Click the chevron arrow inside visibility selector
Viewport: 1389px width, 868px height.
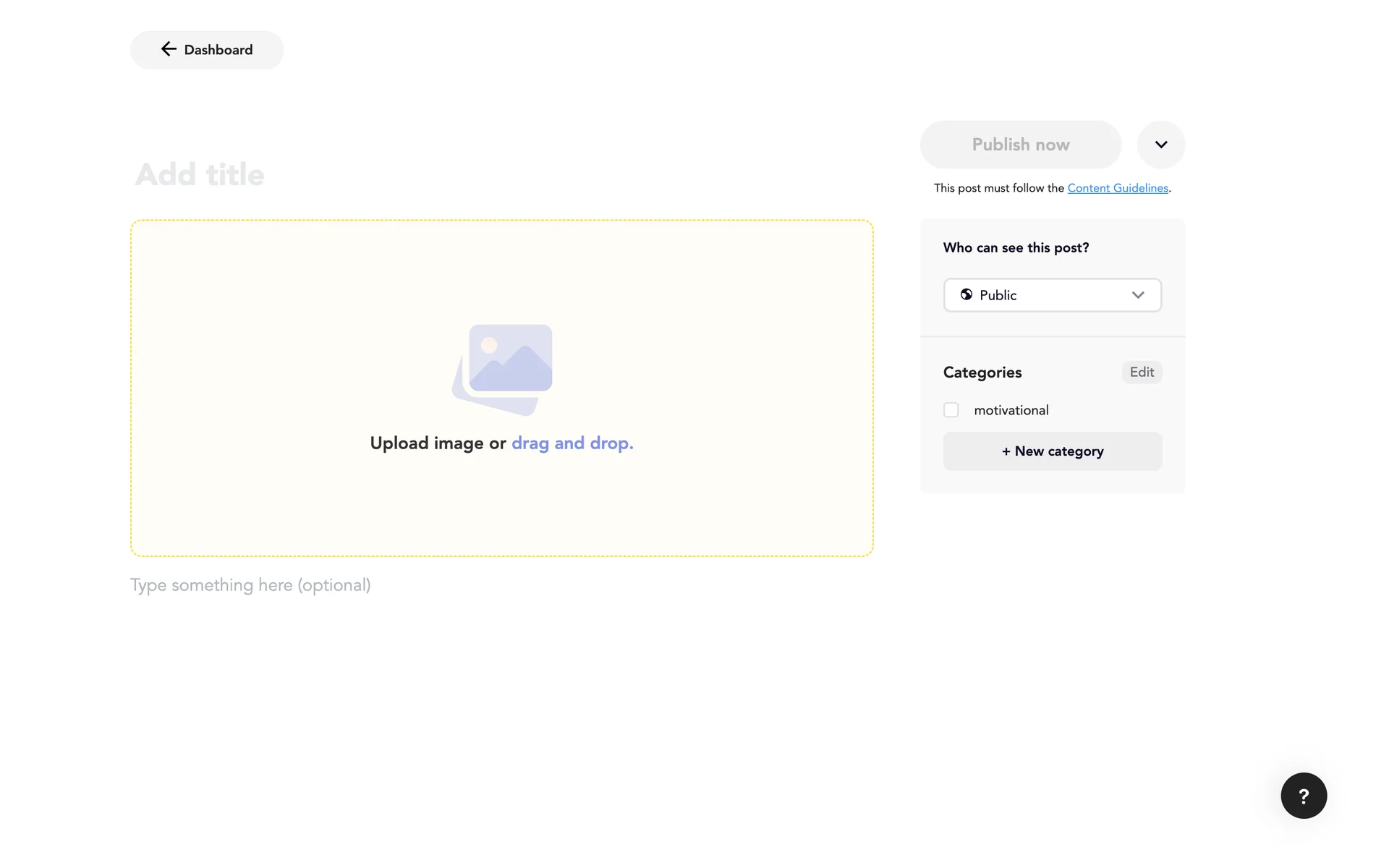1138,295
